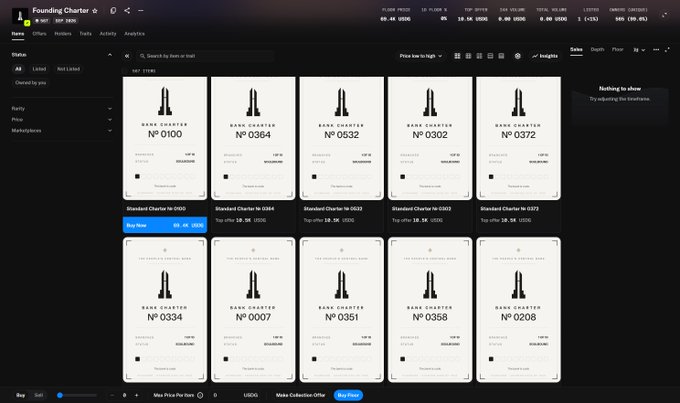Click the Floor Price stat value
Image resolution: width=680 pixels, height=403 pixels.
click(395, 19)
